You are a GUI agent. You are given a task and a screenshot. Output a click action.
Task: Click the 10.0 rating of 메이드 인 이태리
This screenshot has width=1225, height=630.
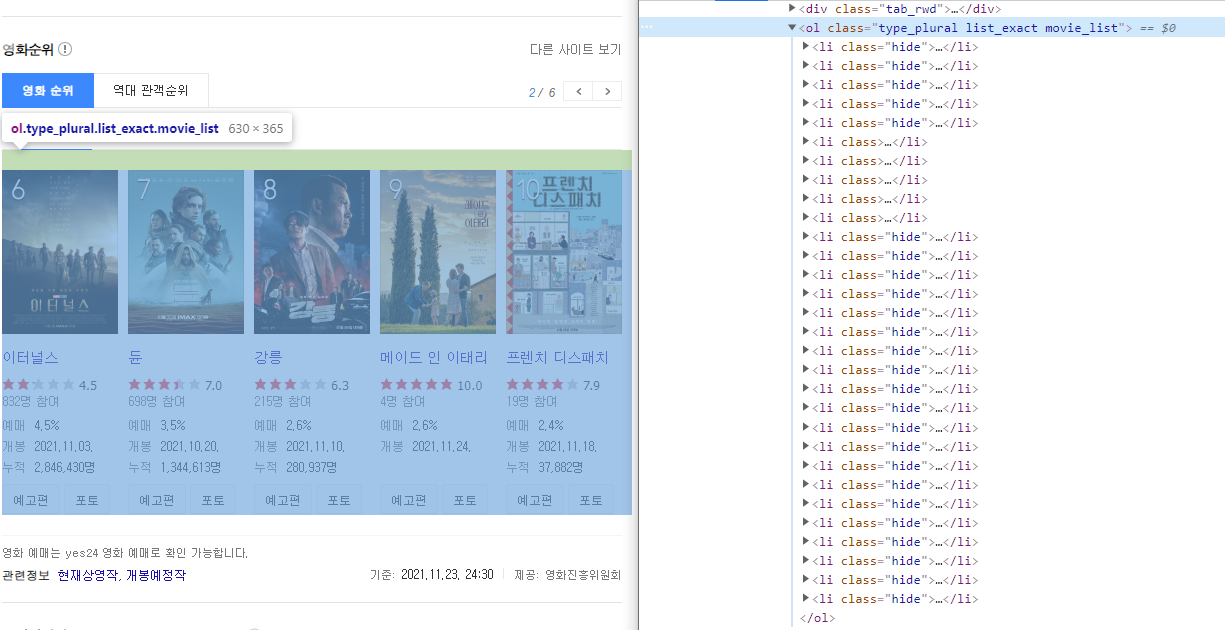point(470,386)
